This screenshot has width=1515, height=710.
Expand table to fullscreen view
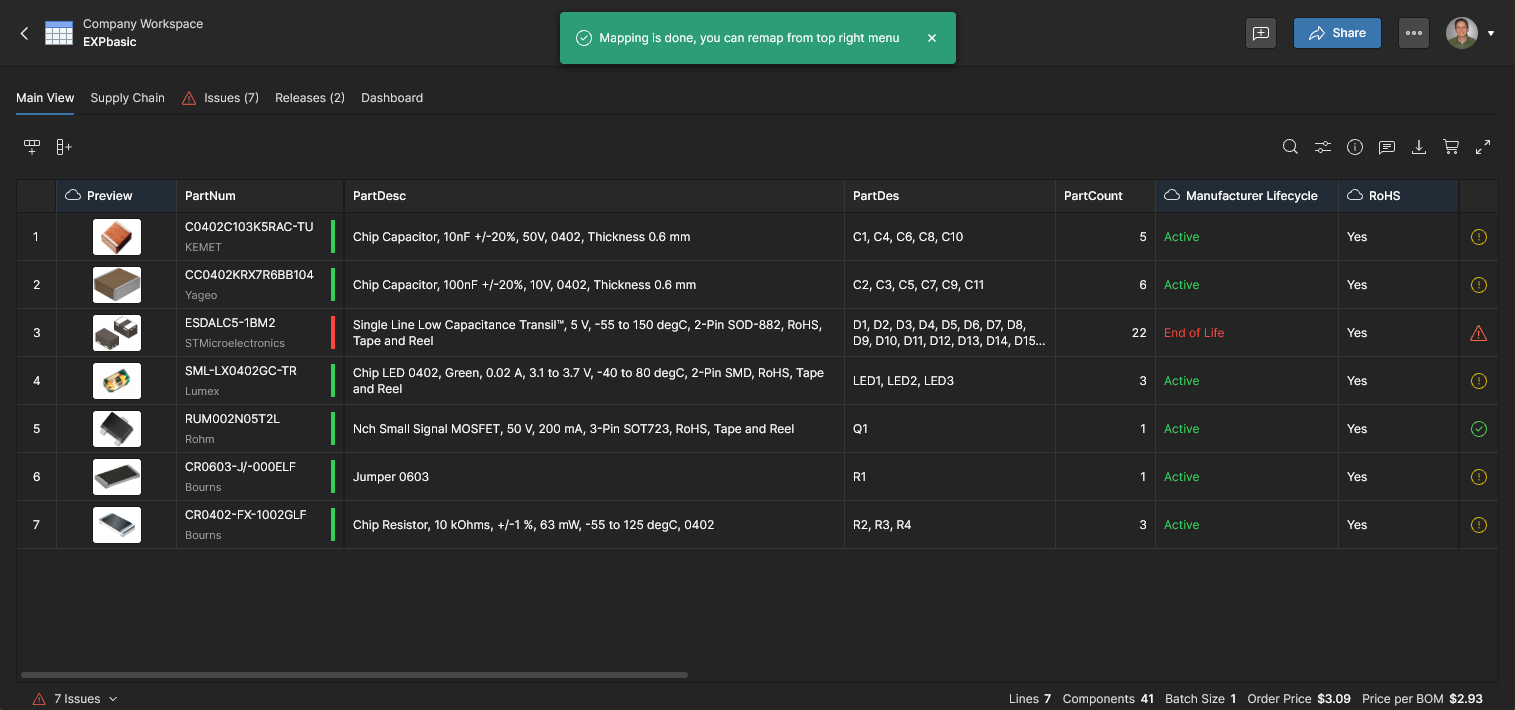click(1483, 147)
